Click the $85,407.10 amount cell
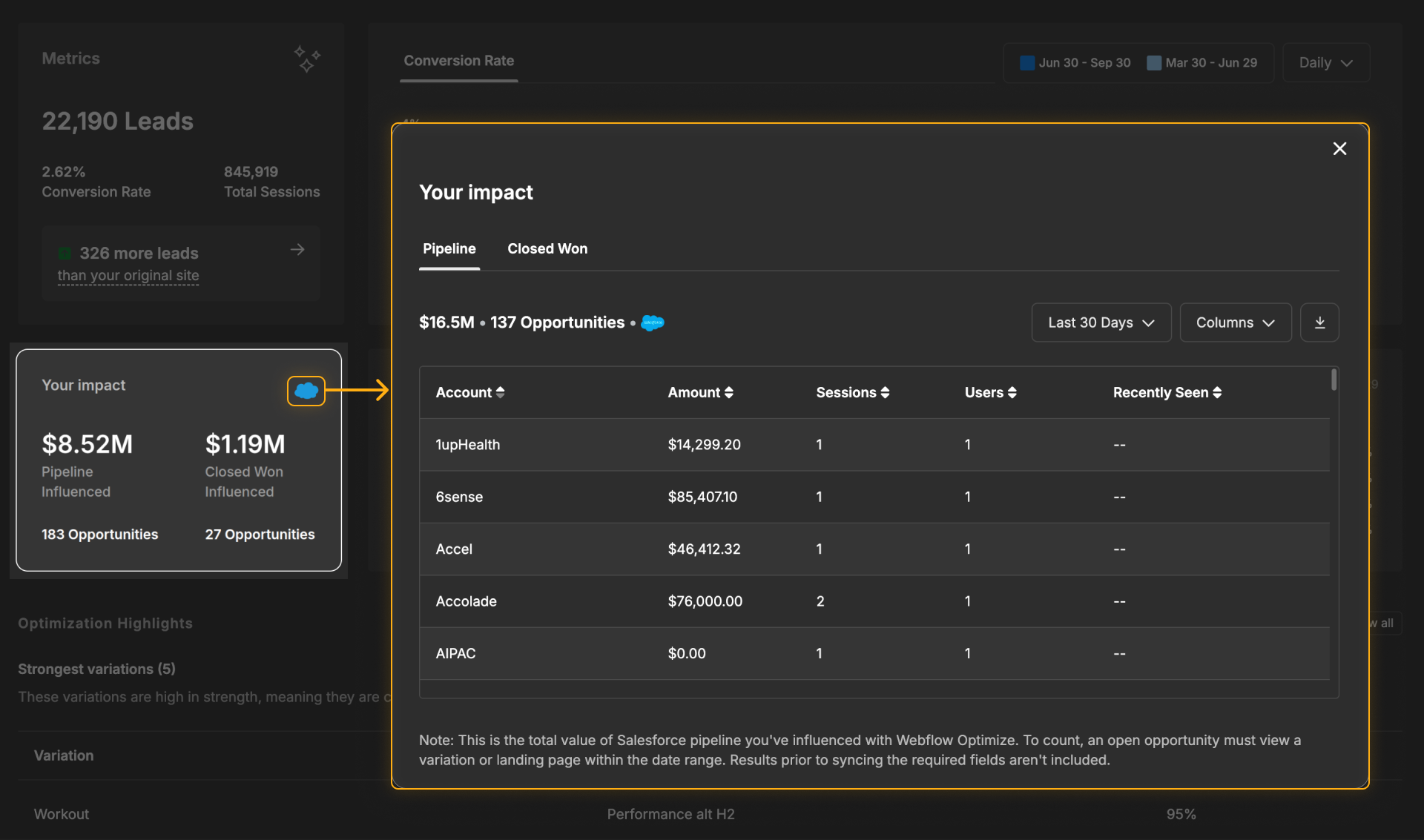This screenshot has width=1424, height=840. [x=702, y=497]
